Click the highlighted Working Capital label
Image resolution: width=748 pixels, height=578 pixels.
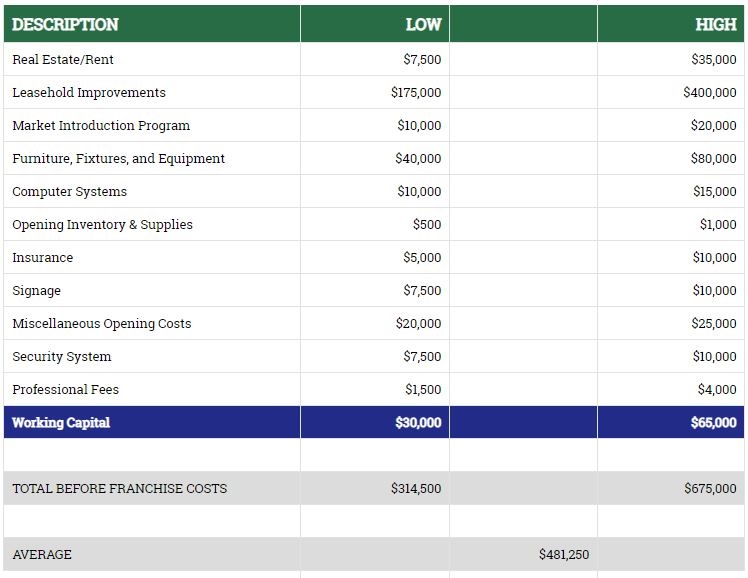(61, 423)
